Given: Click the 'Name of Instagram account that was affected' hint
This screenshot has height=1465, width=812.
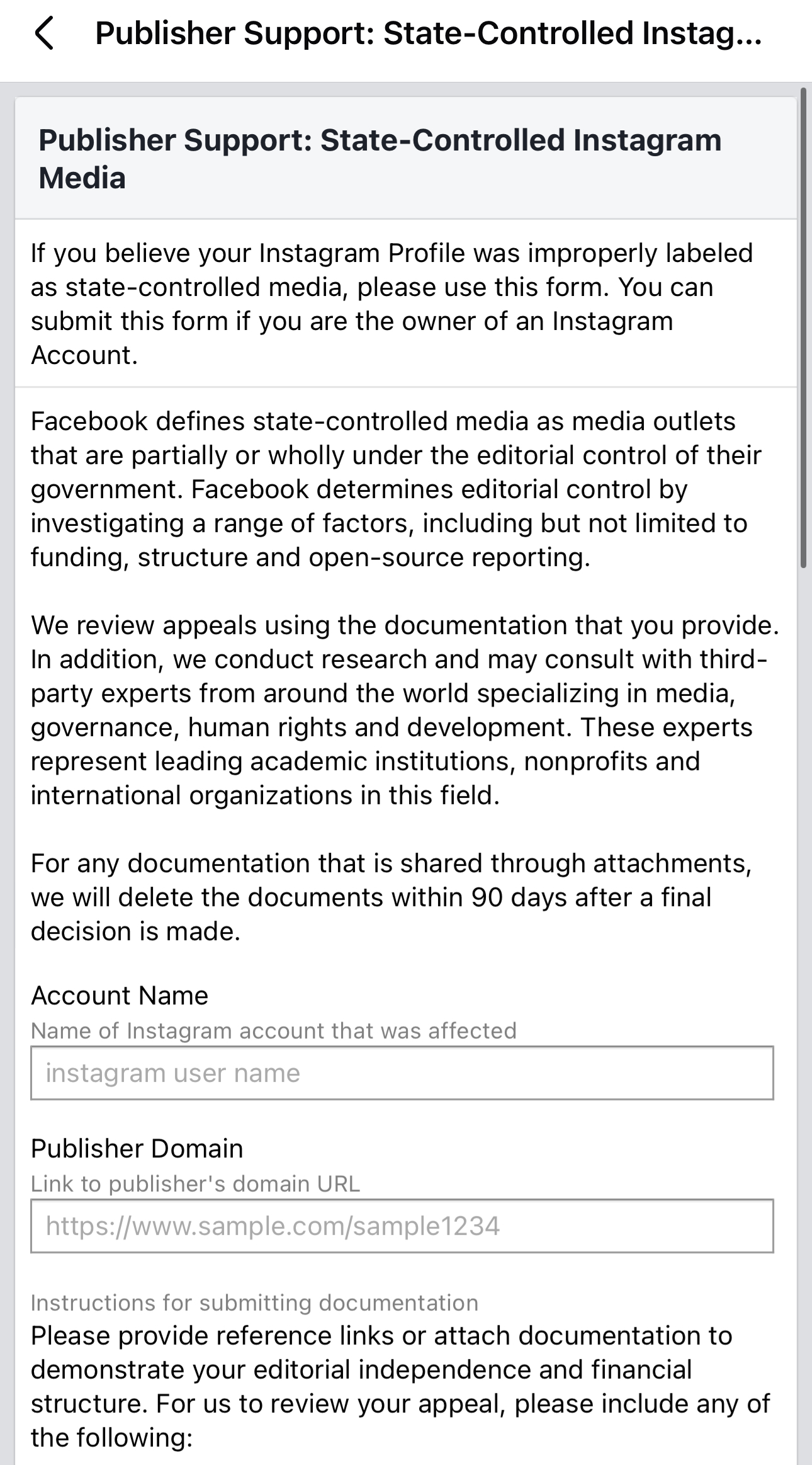Looking at the screenshot, I should (273, 1031).
